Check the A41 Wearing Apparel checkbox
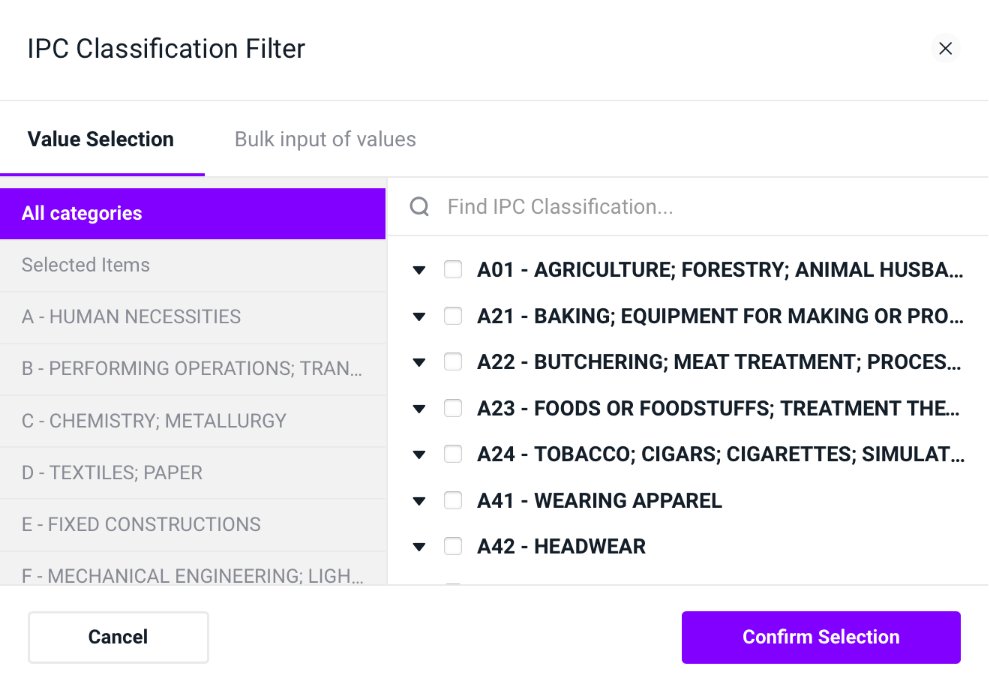 453,500
